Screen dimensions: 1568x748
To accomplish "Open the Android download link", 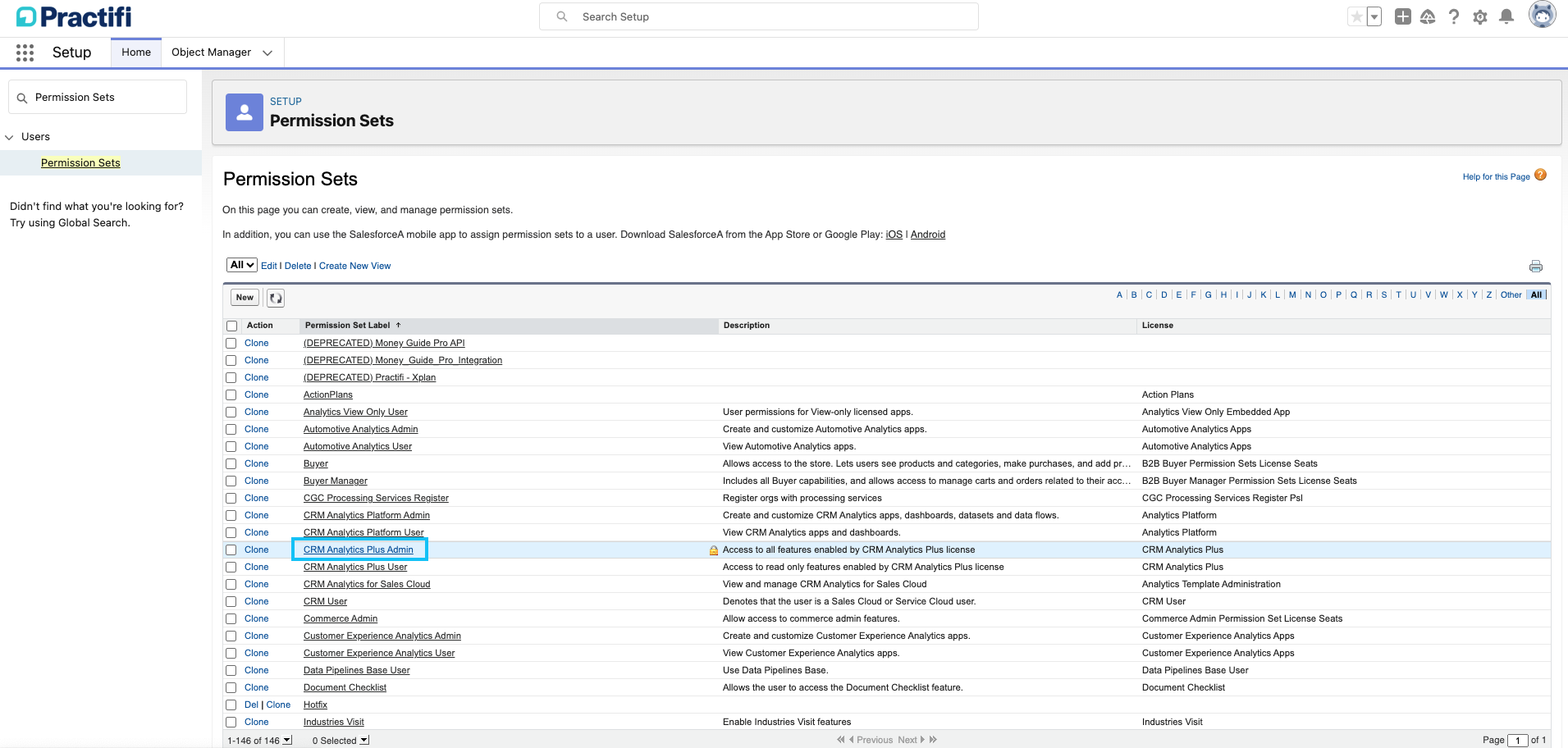I will click(928, 235).
